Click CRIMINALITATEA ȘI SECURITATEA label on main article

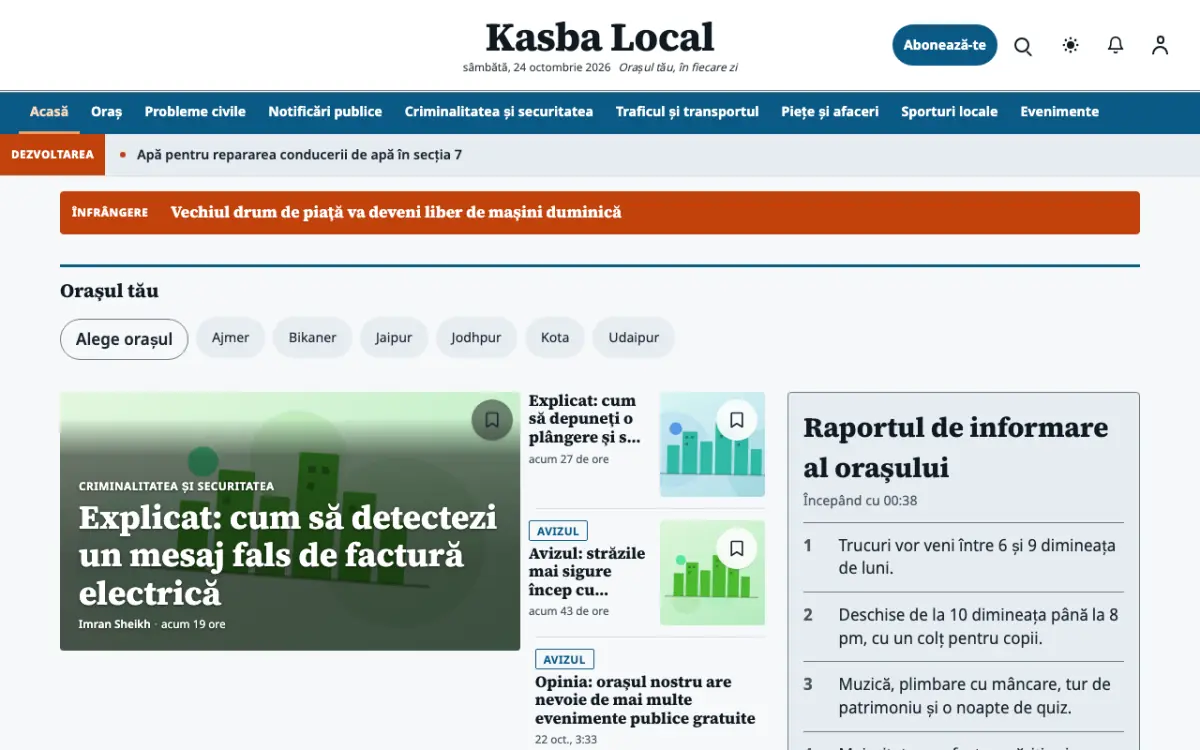click(x=176, y=486)
